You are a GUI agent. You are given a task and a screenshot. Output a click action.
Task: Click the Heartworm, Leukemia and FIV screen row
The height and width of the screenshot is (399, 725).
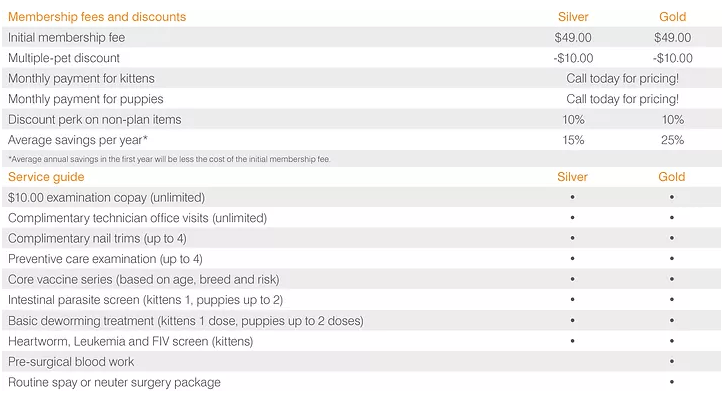coord(362,341)
